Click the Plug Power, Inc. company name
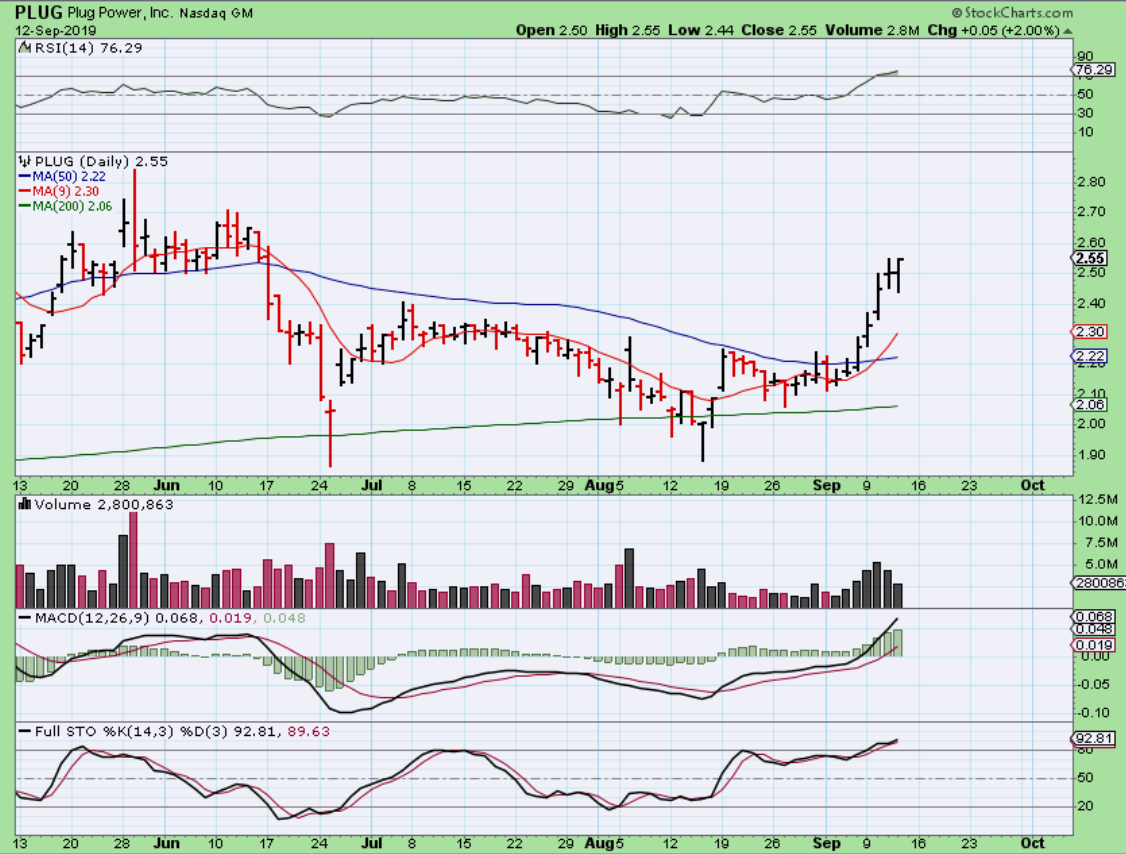 point(120,13)
